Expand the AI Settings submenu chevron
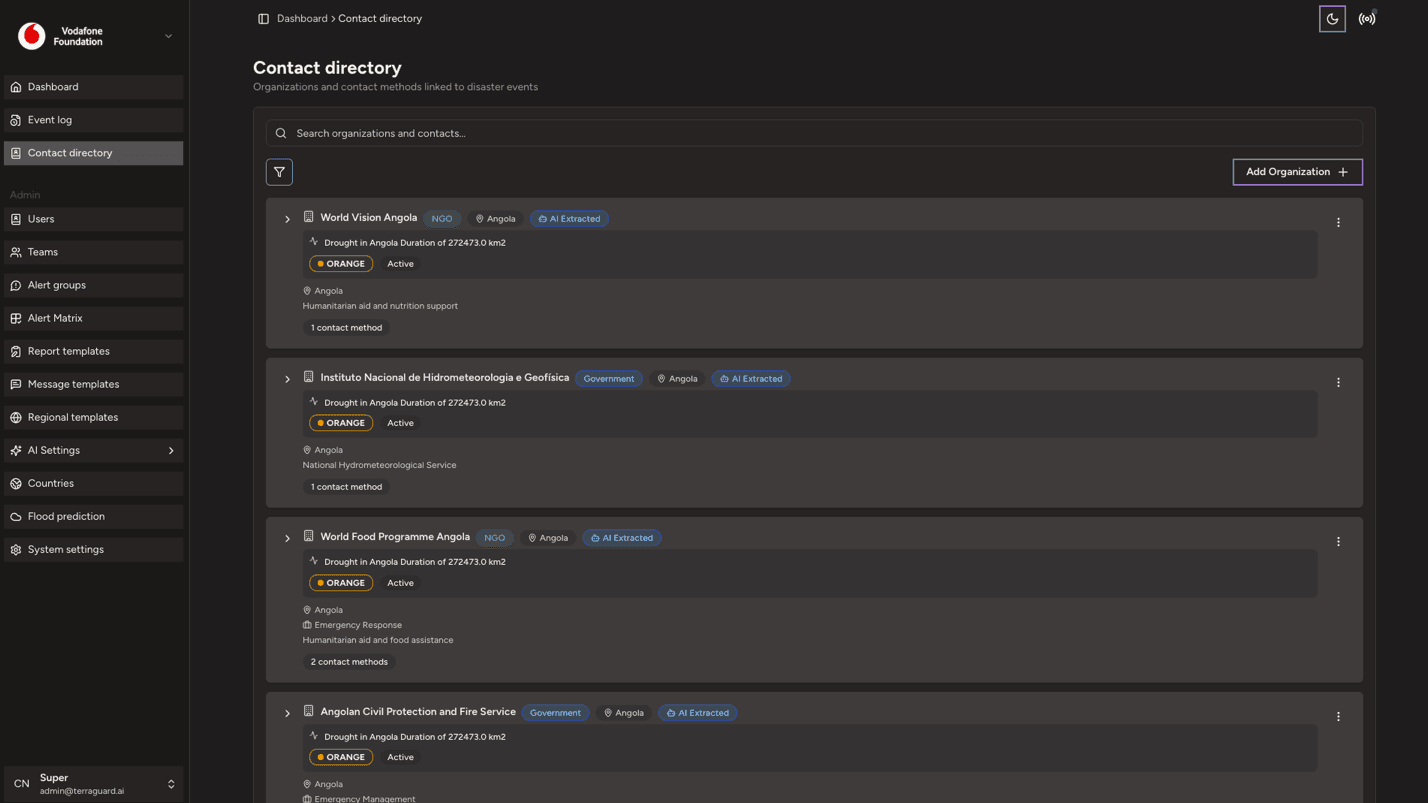 pos(171,450)
